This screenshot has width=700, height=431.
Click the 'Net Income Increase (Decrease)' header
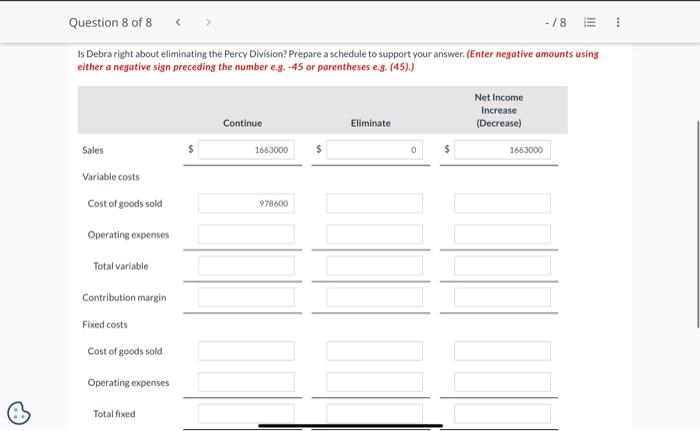pyautogui.click(x=499, y=110)
